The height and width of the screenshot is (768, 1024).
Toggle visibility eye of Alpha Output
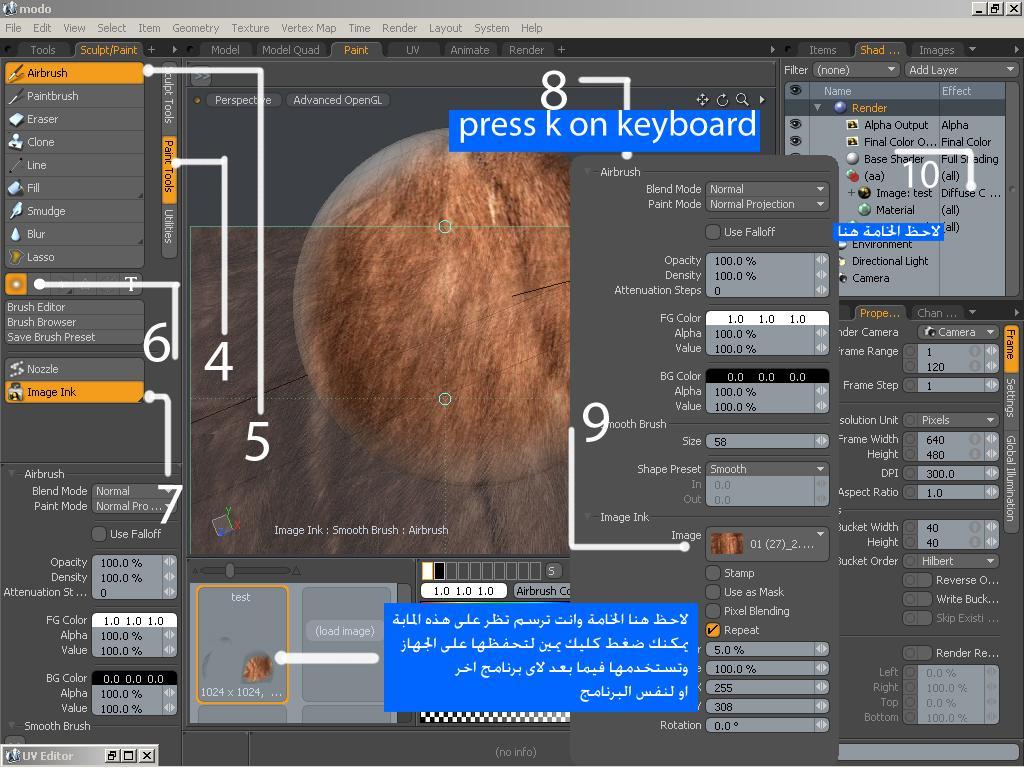tap(795, 124)
